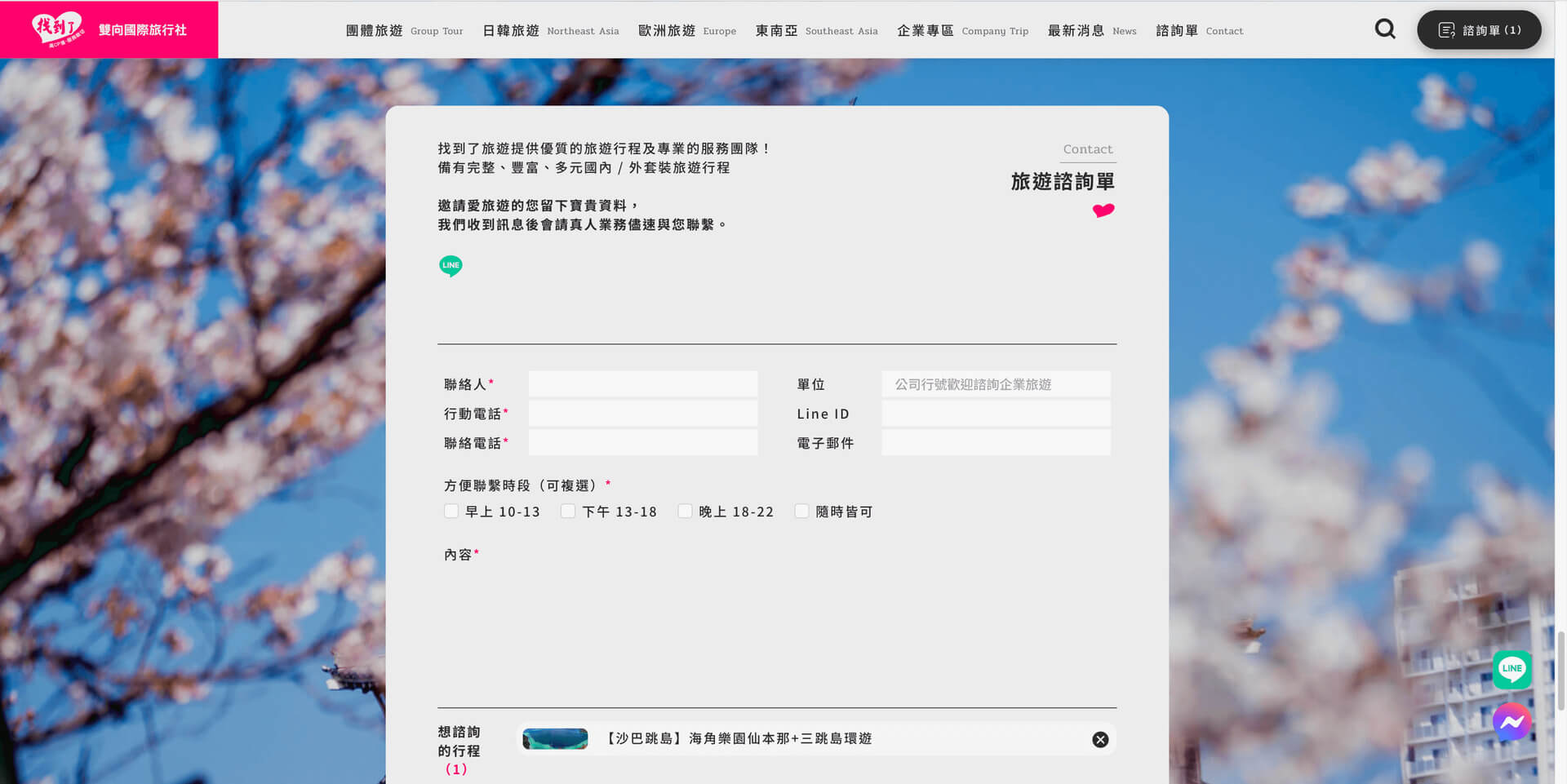Remove the 沙巴跳島 itinerary with the X icon
The height and width of the screenshot is (784, 1567).
pyautogui.click(x=1099, y=739)
